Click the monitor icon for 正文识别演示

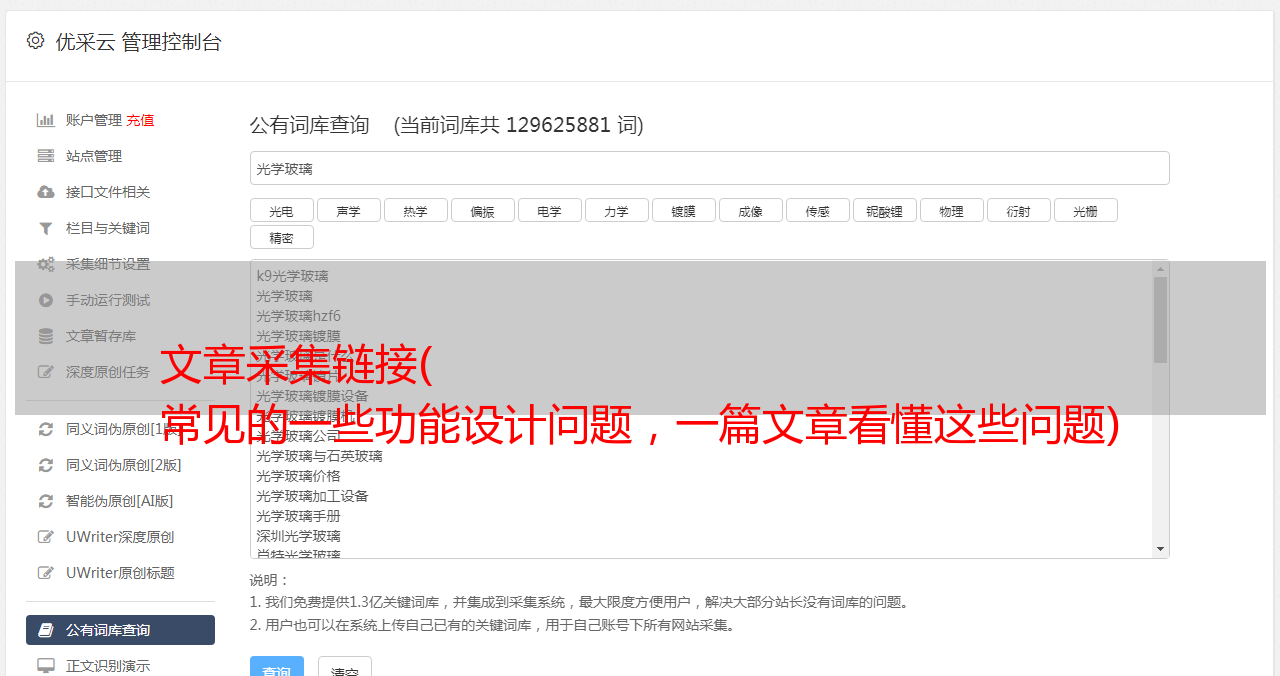click(x=46, y=665)
